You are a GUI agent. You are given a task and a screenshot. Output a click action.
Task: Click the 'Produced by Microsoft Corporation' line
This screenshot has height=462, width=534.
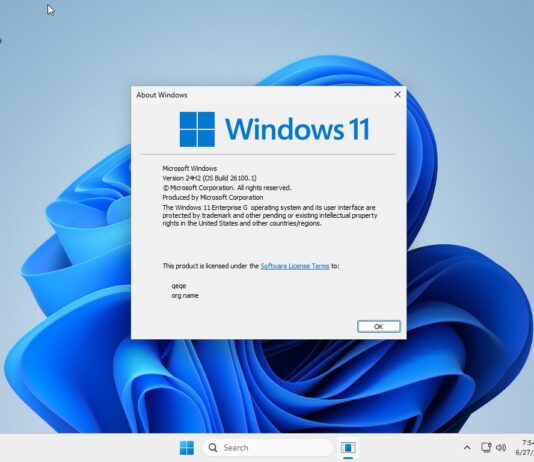click(x=213, y=197)
